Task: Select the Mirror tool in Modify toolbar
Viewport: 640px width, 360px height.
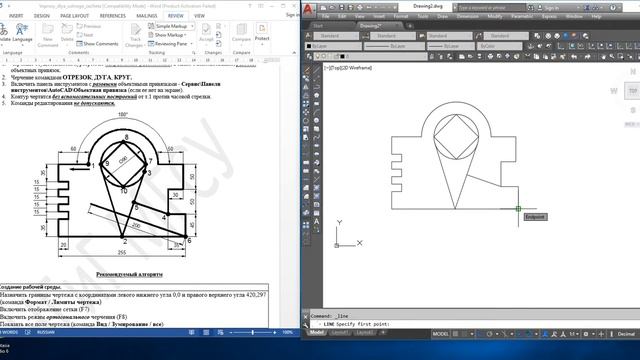Action: pyautogui.click(x=306, y=87)
